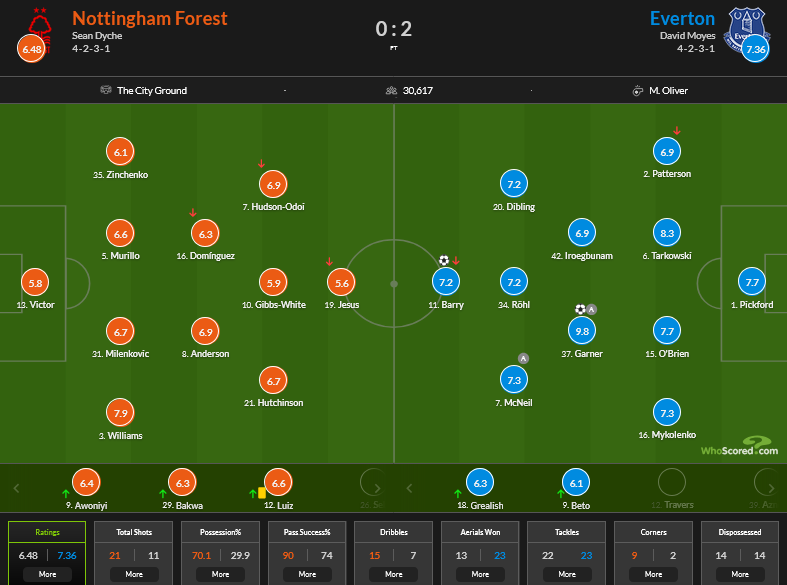Open the Aerials Won stat tab
Screen dimensions: 787x585
pos(481,534)
